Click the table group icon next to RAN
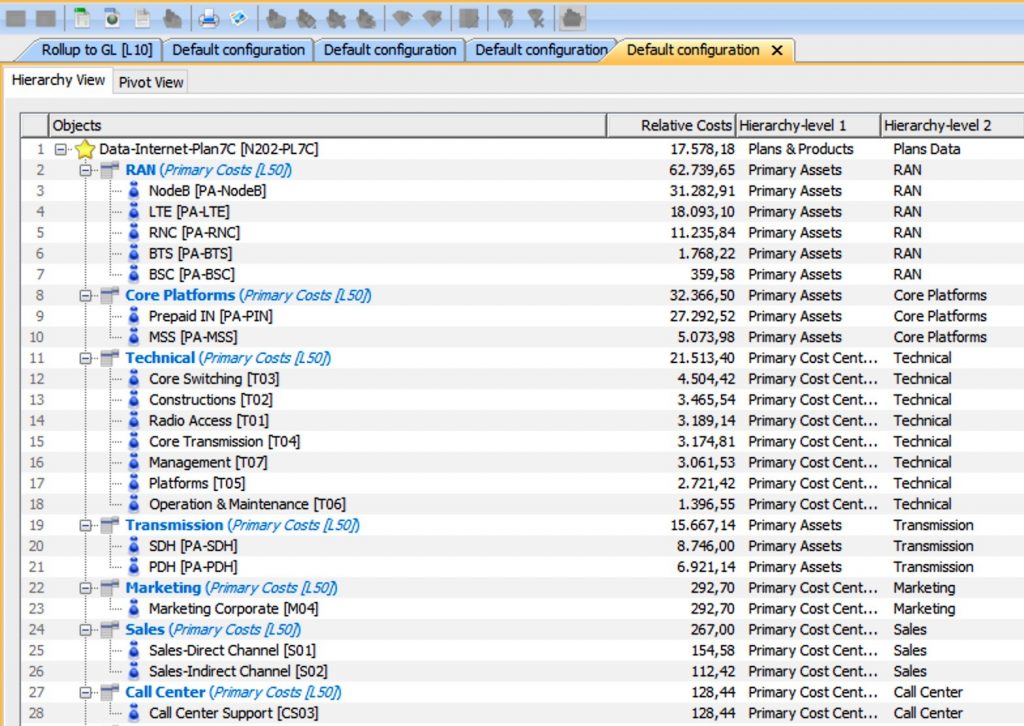Image resolution: width=1024 pixels, height=726 pixels. click(110, 170)
